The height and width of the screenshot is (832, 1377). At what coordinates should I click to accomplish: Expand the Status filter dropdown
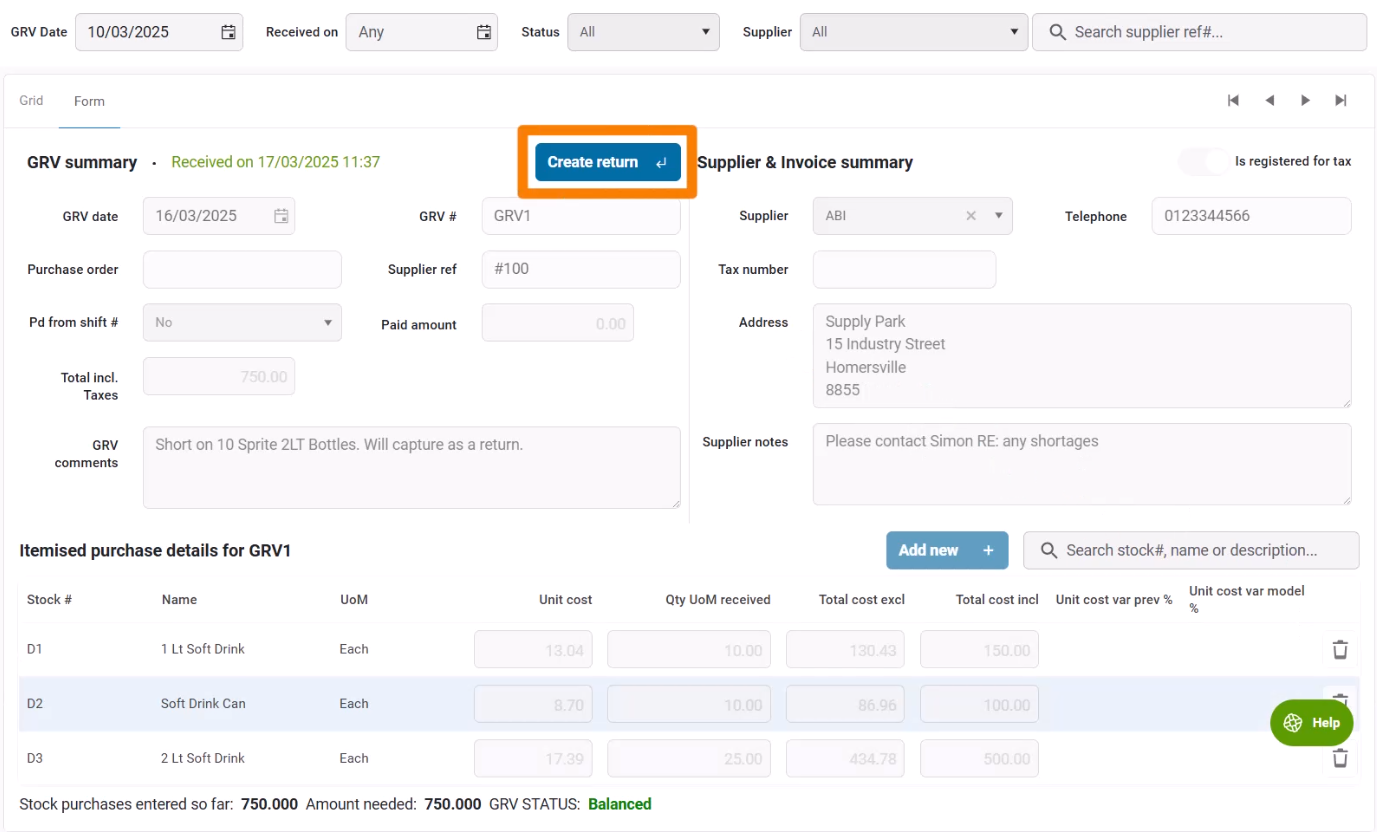click(x=643, y=32)
